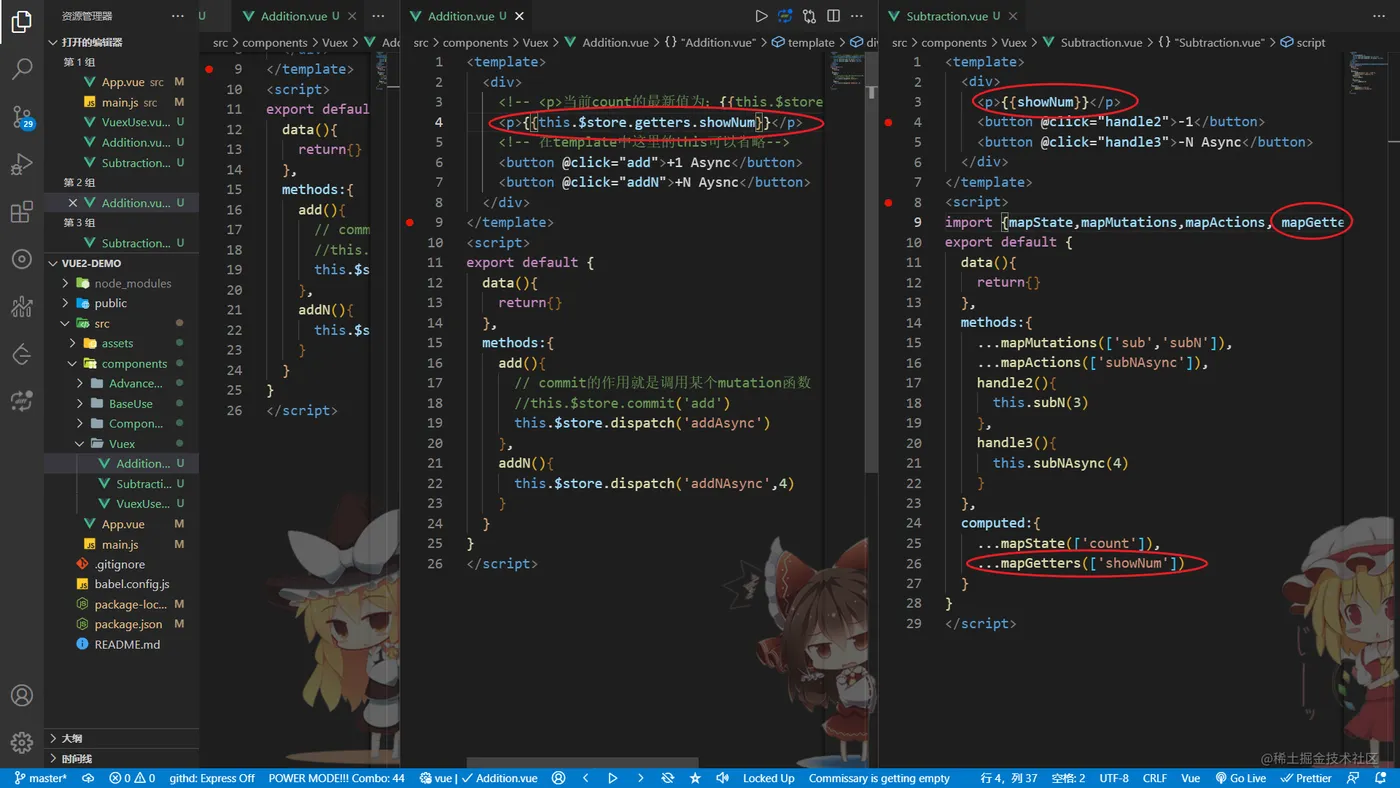Toggle breakpoint on line 4 of Subtraction.vue
Screen dimensions: 1400x788
pyautogui.click(x=888, y=122)
